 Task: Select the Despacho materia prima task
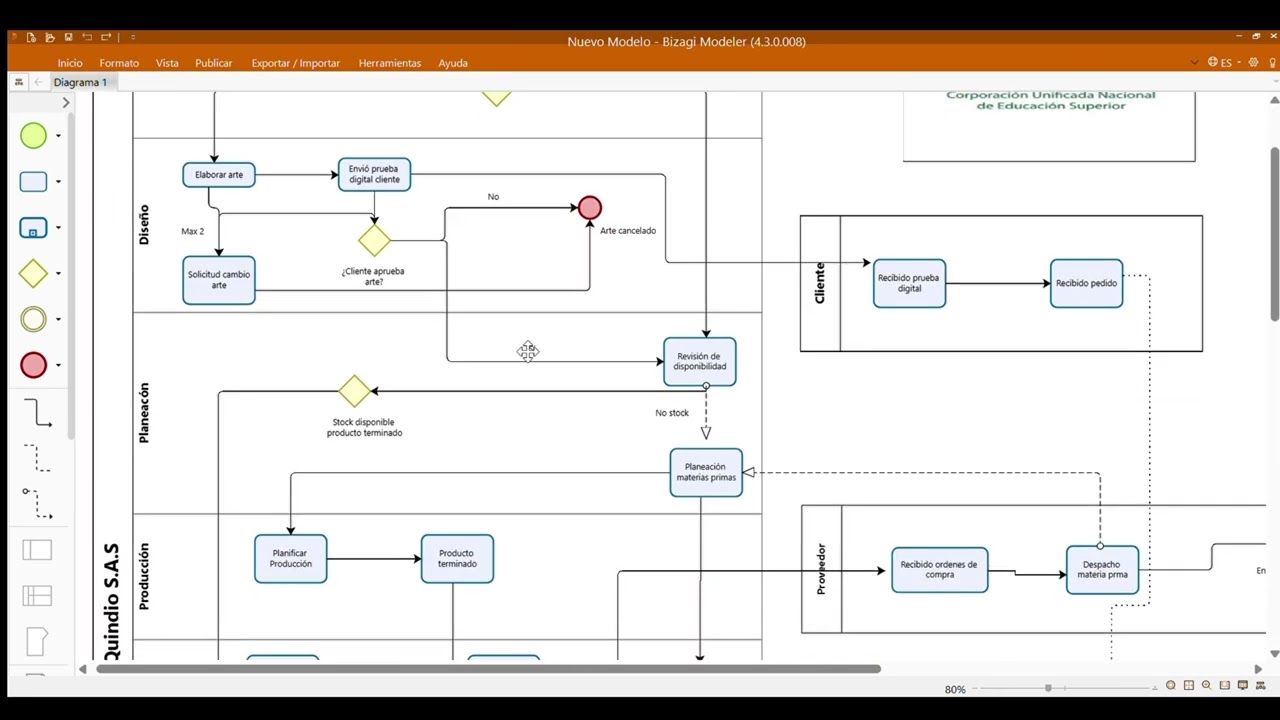click(1102, 570)
